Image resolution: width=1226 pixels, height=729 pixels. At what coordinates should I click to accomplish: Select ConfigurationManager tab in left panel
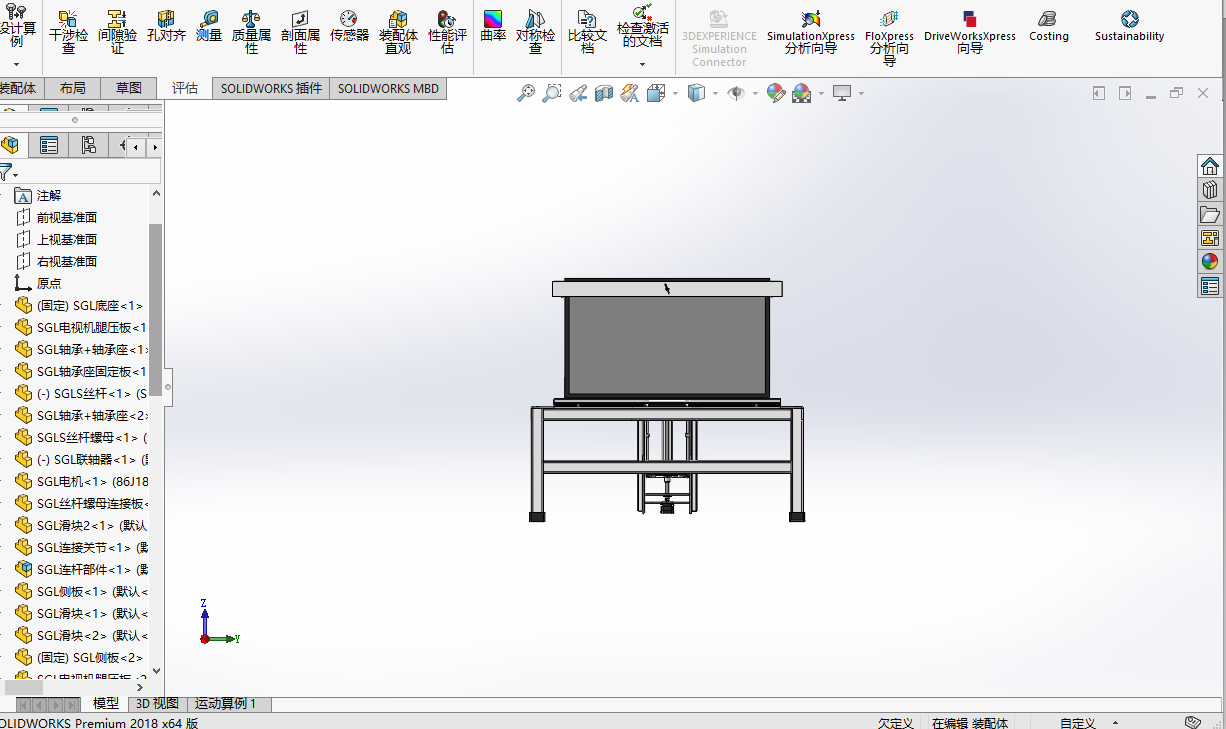pos(88,145)
